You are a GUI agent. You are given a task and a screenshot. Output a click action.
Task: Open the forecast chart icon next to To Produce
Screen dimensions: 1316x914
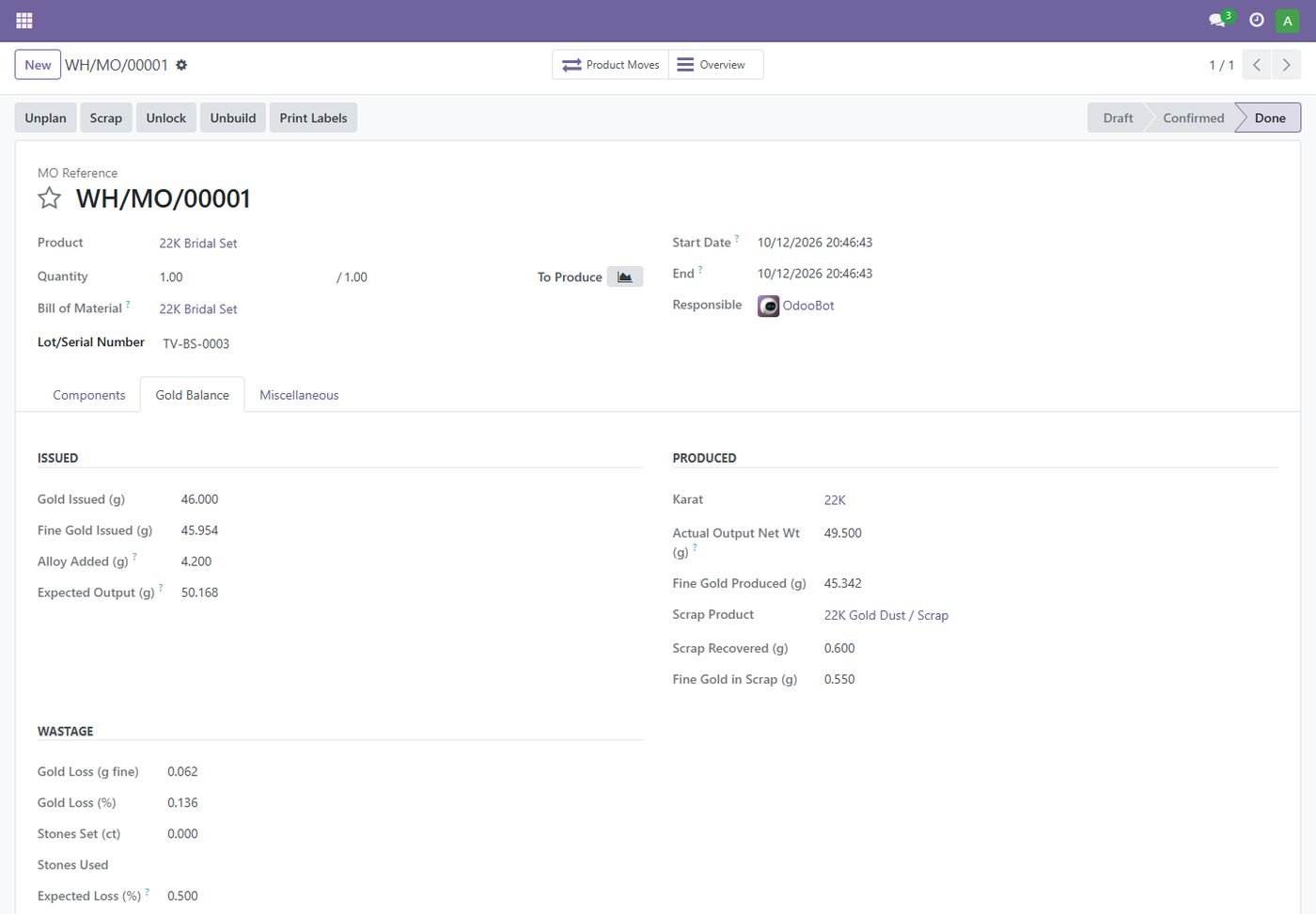pos(625,276)
